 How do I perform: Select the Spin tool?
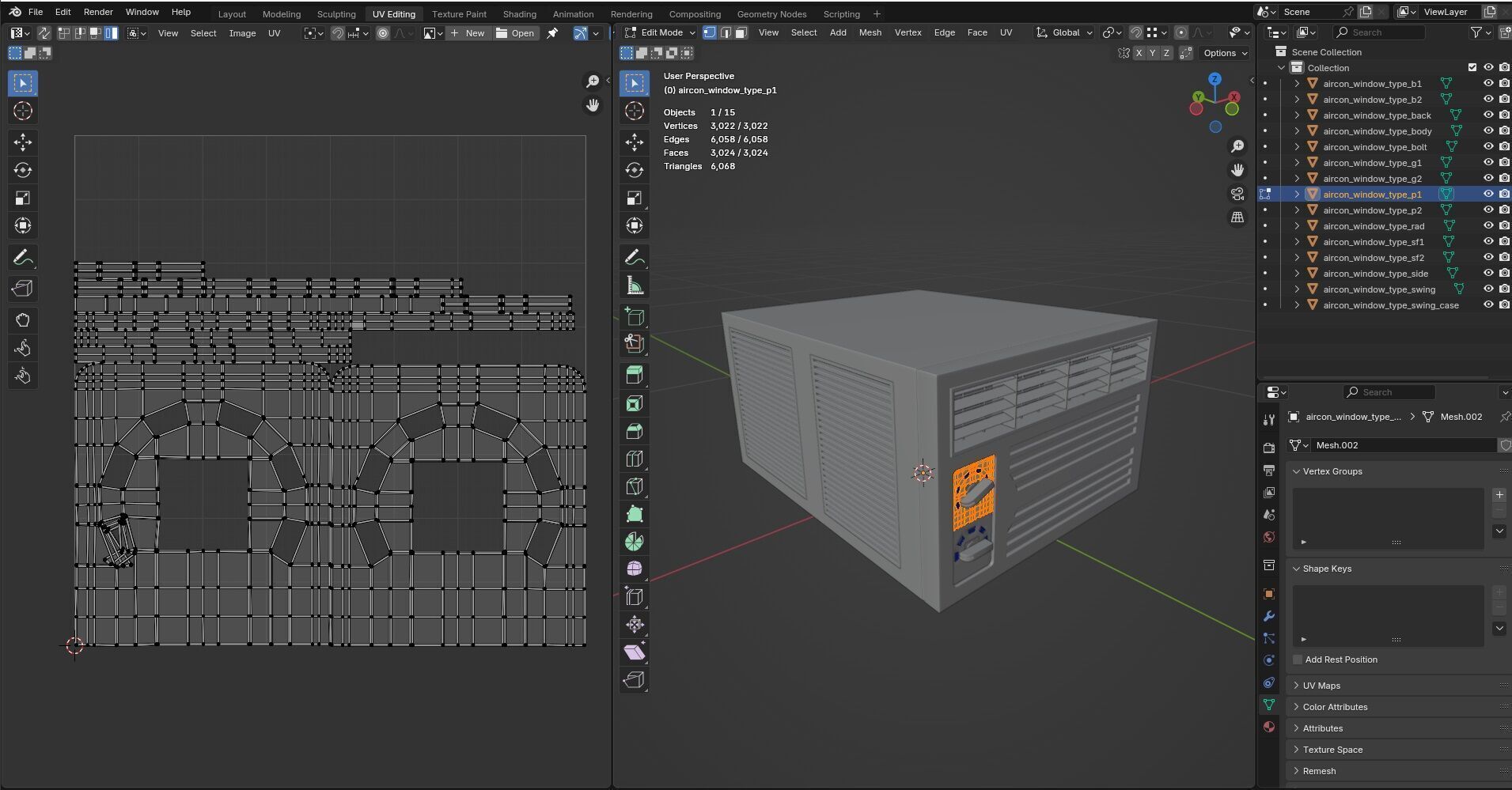tap(634, 542)
